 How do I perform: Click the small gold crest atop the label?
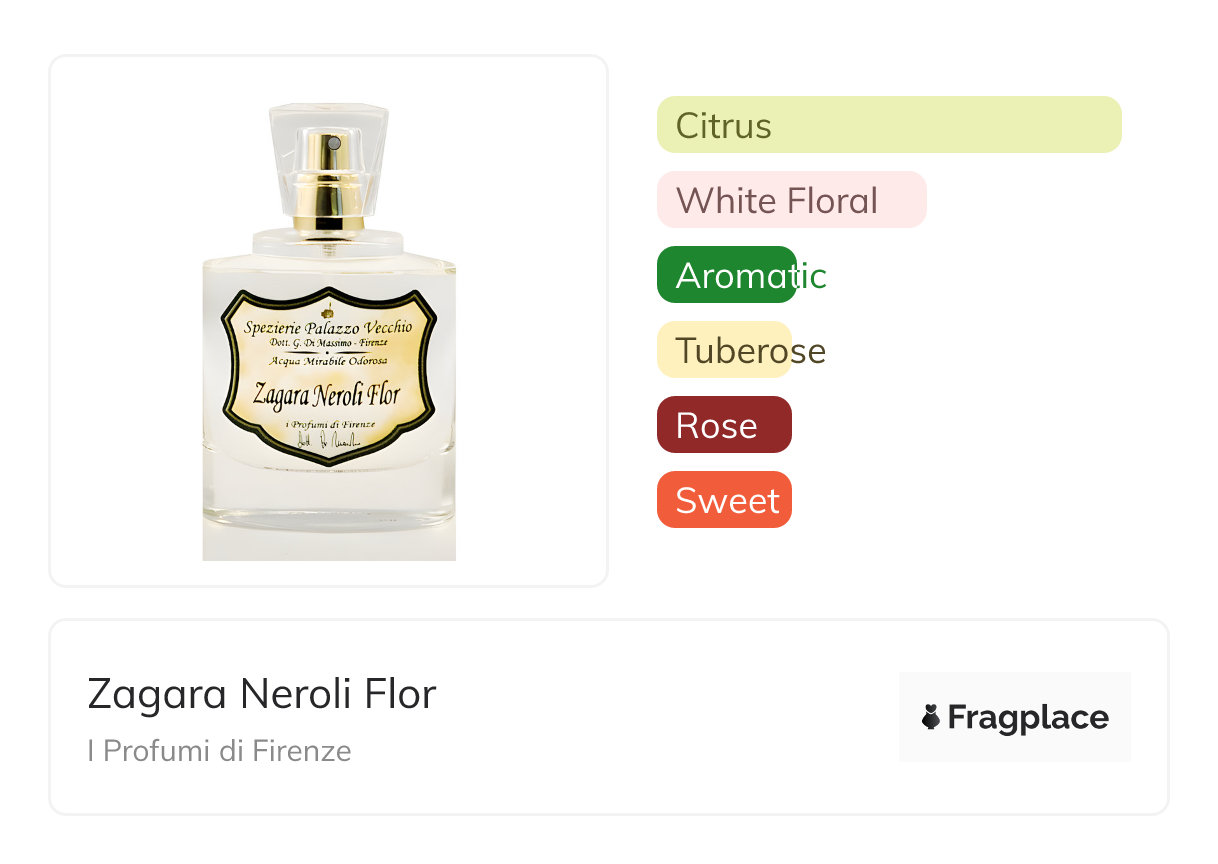coord(329,311)
